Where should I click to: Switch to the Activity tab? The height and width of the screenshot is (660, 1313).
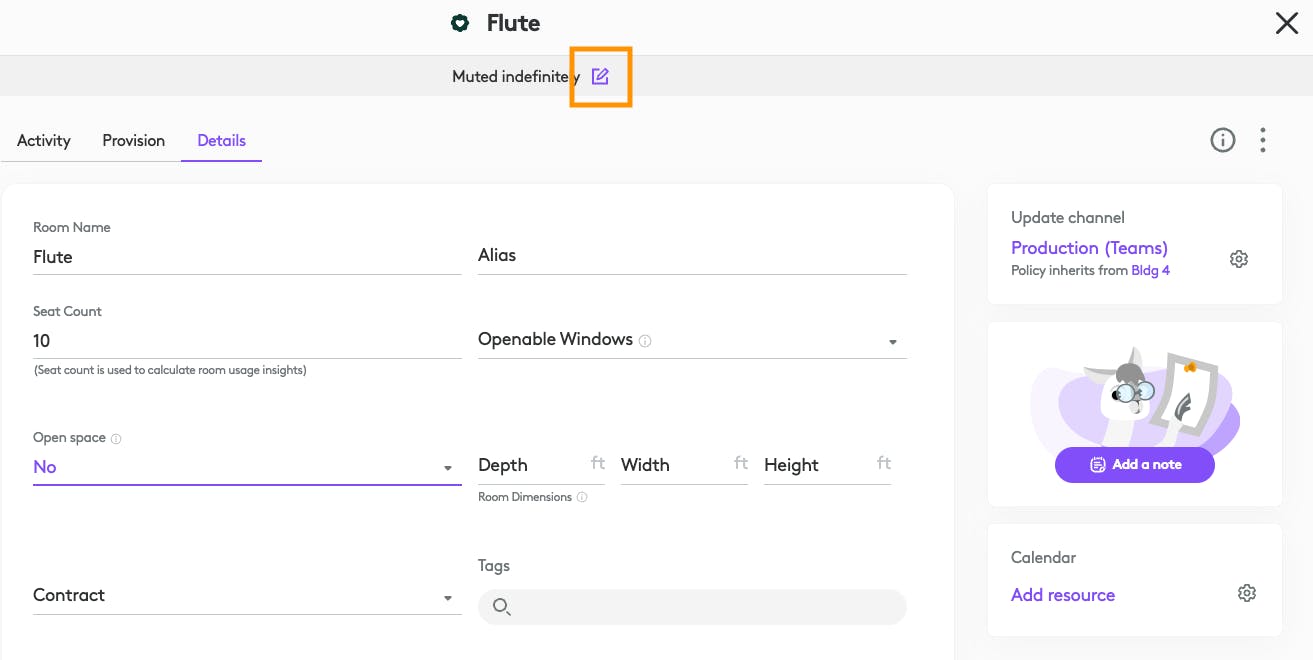coord(44,140)
